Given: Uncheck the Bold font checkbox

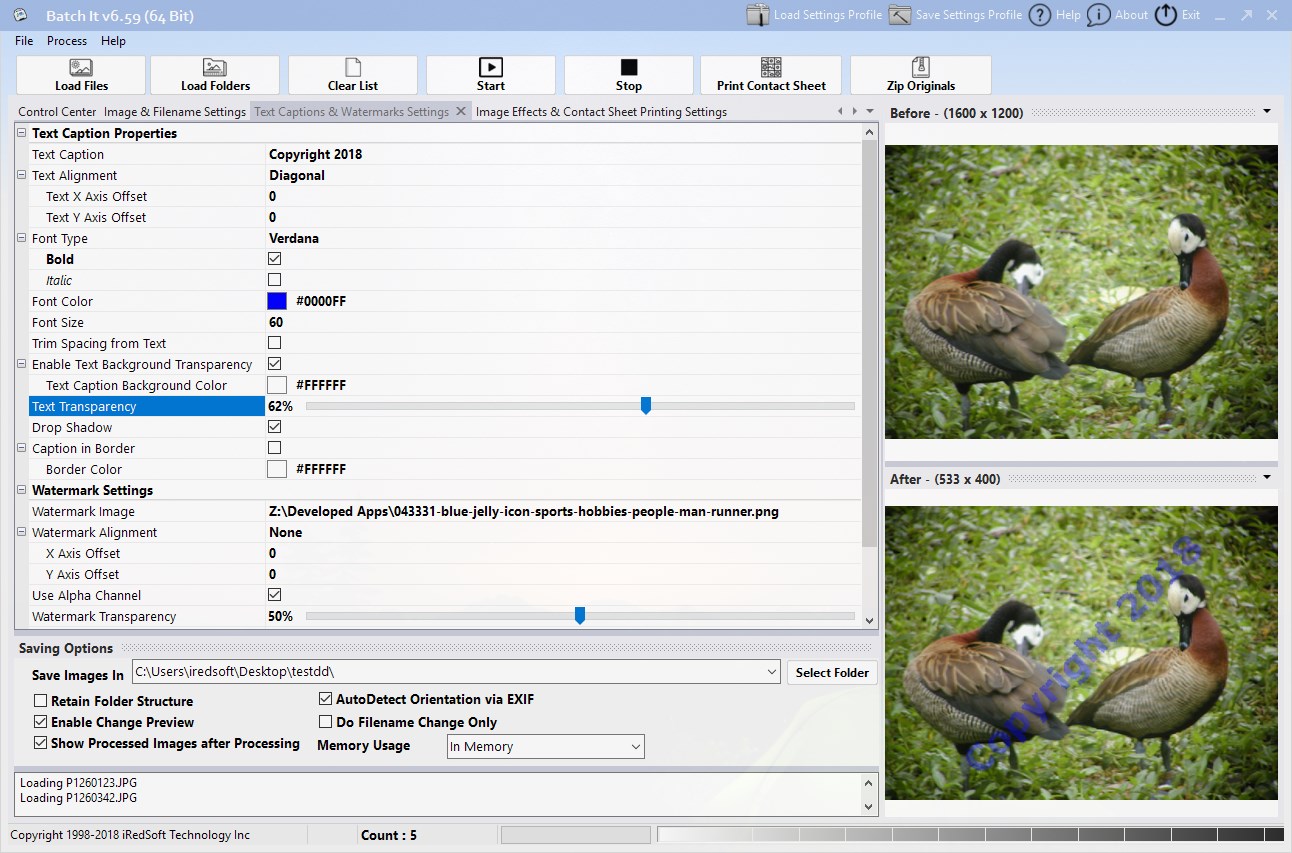Looking at the screenshot, I should click(275, 259).
